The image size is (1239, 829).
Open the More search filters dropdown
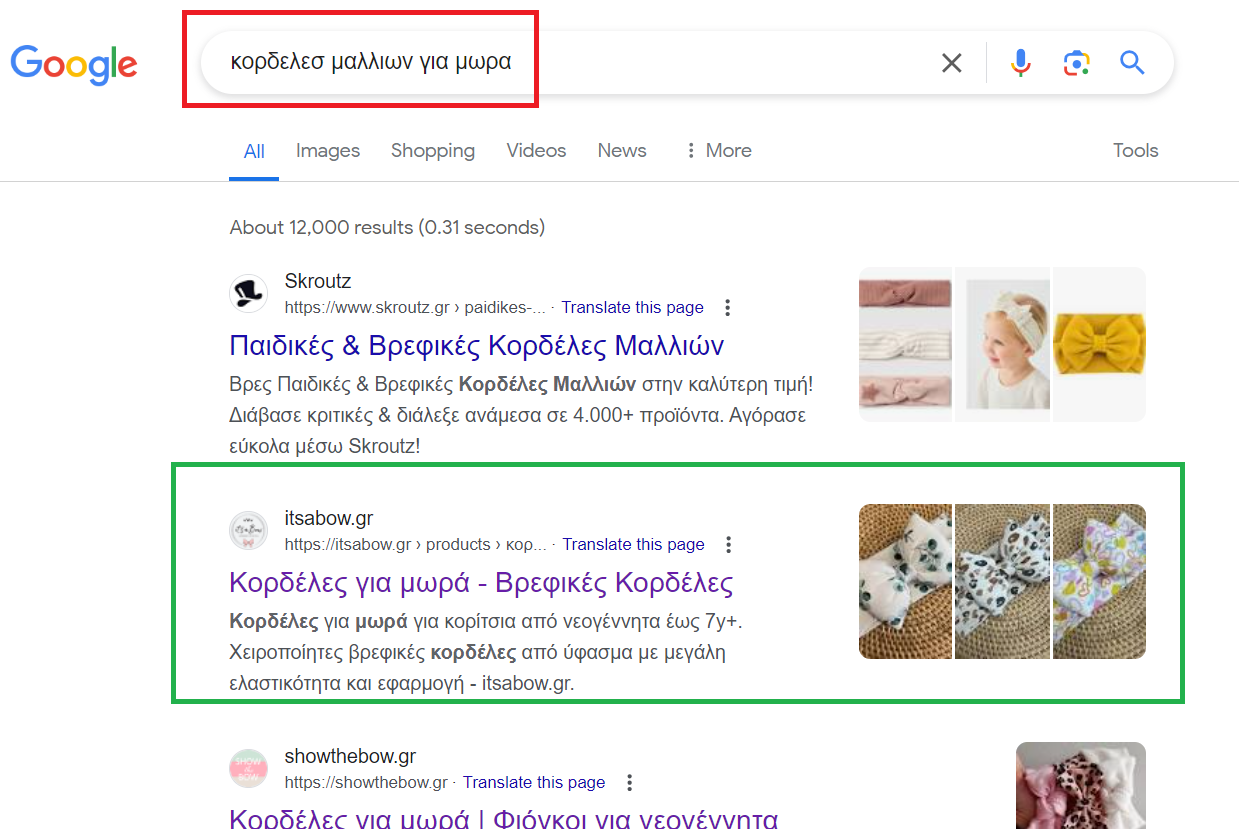(718, 151)
